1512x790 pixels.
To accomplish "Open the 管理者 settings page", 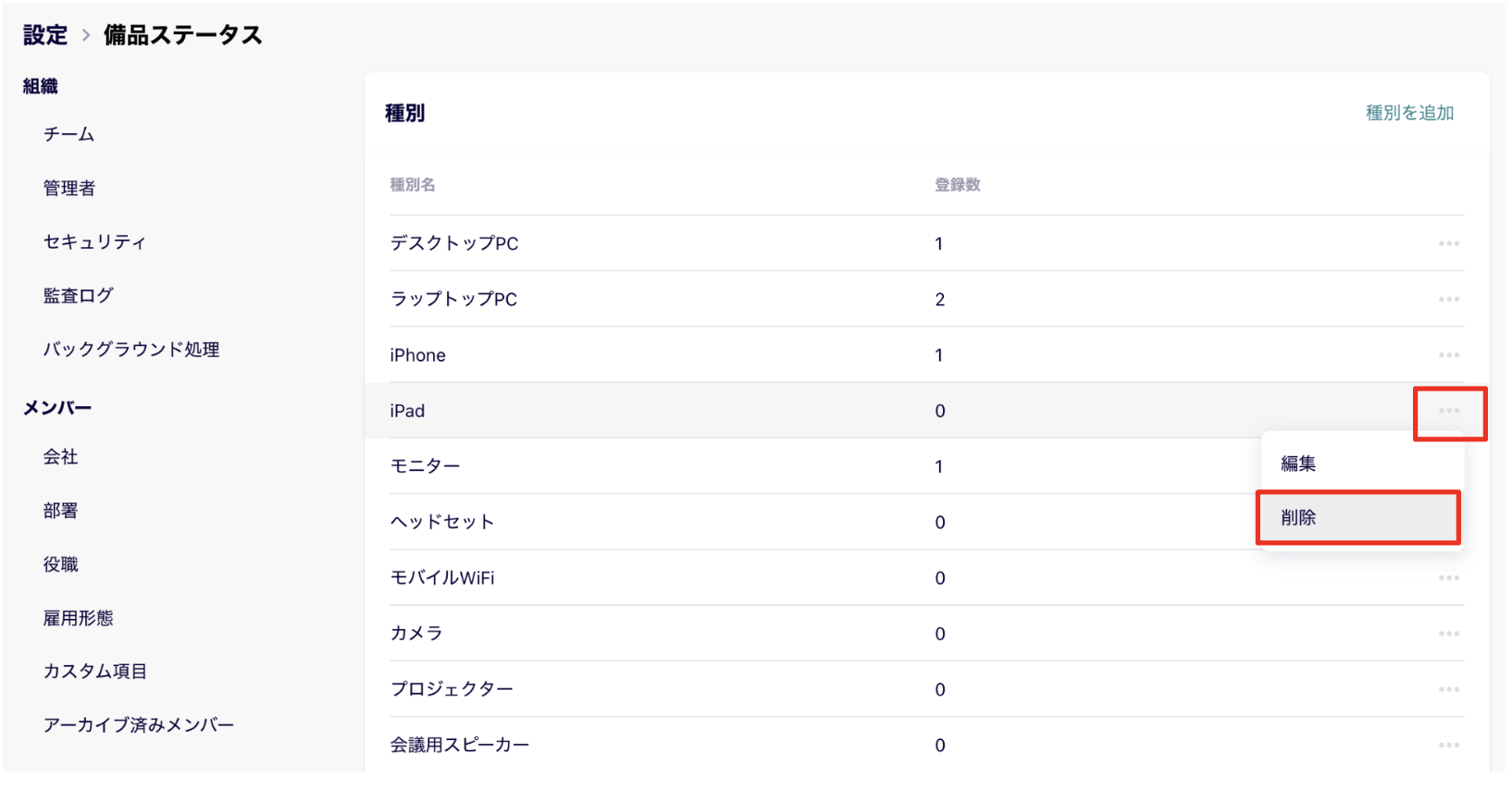I will [x=68, y=188].
